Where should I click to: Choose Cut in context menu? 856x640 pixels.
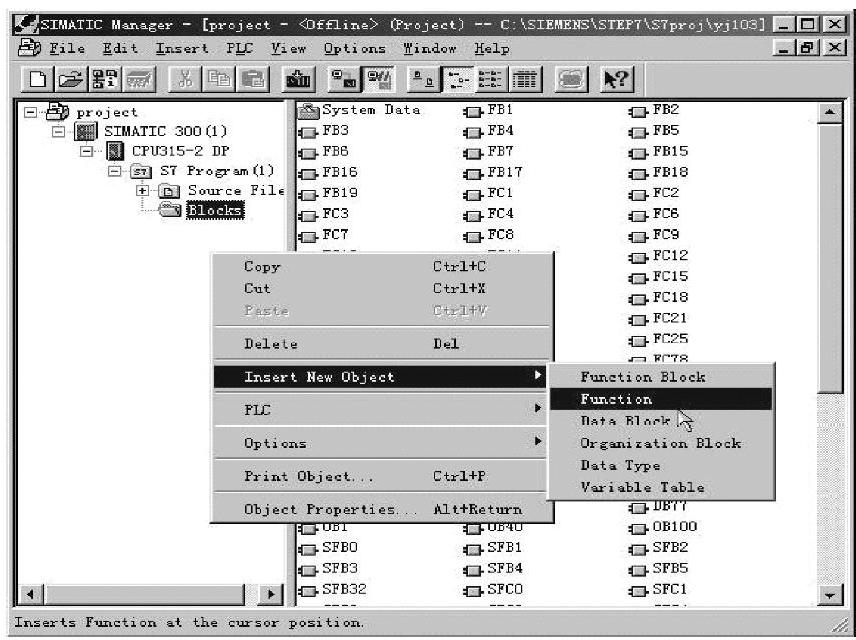point(382,288)
